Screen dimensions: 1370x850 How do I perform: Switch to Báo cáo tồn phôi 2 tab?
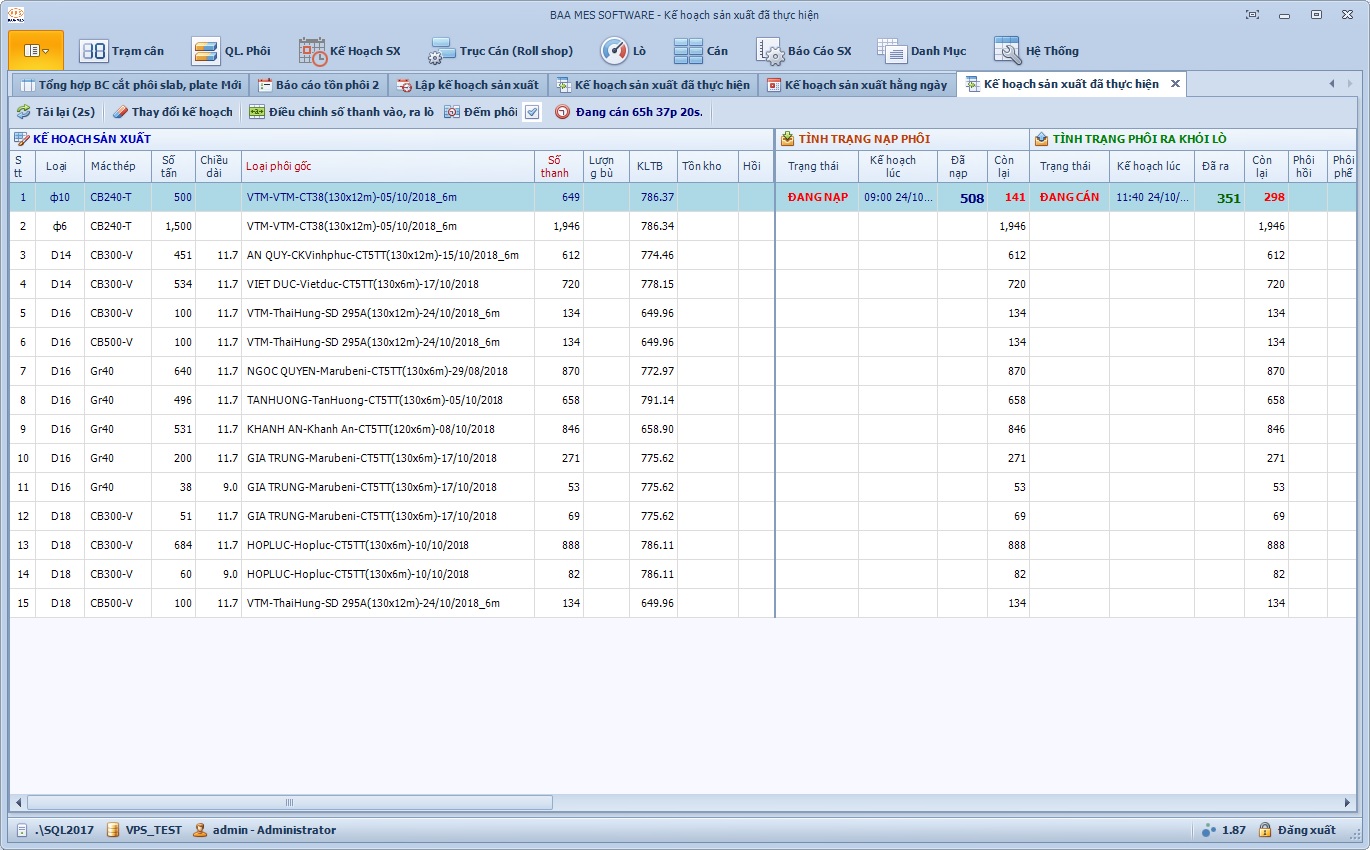coord(318,85)
